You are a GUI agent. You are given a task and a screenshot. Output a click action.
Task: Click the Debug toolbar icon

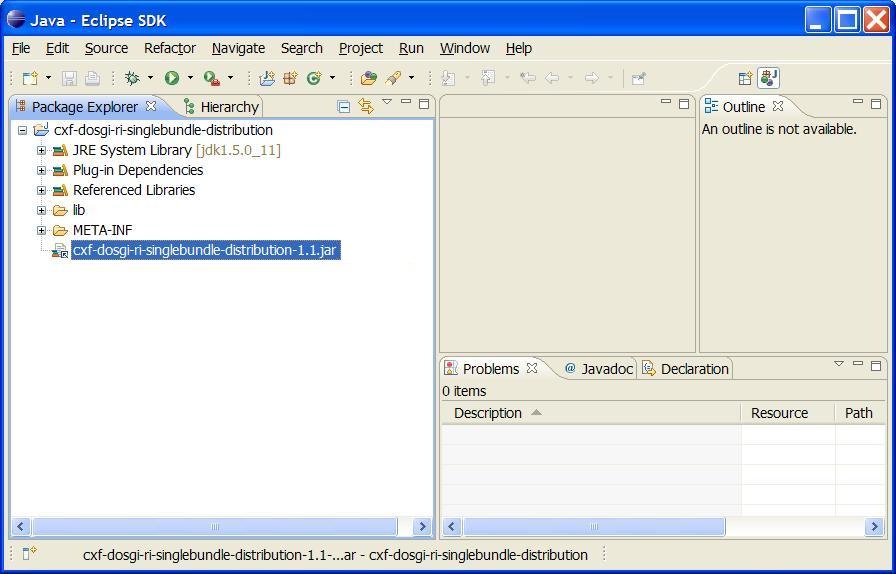(x=131, y=78)
